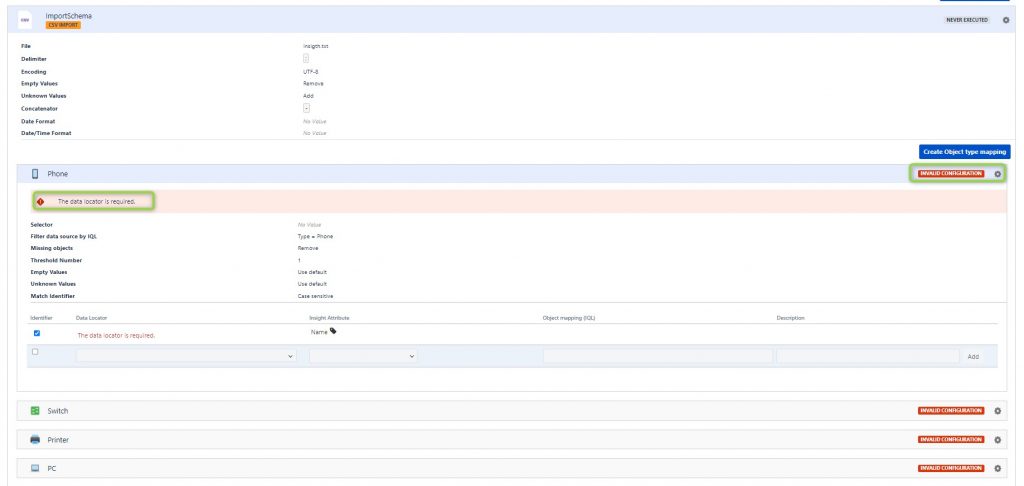This screenshot has height=486, width=1024.
Task: Click the Invalid Configuration badge on PC
Action: click(951, 468)
